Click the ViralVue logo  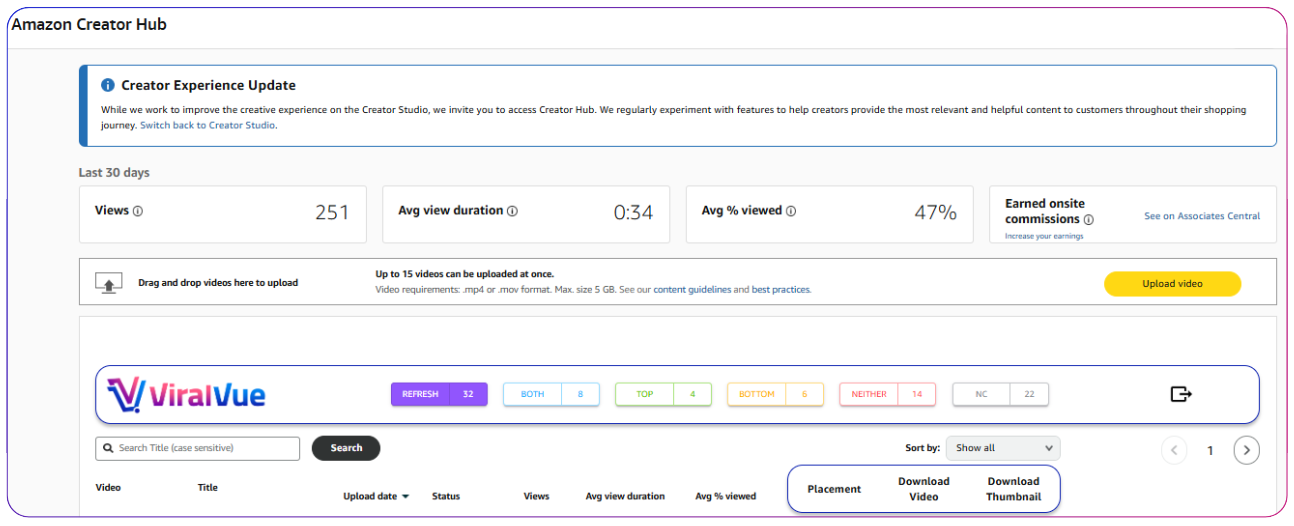186,394
